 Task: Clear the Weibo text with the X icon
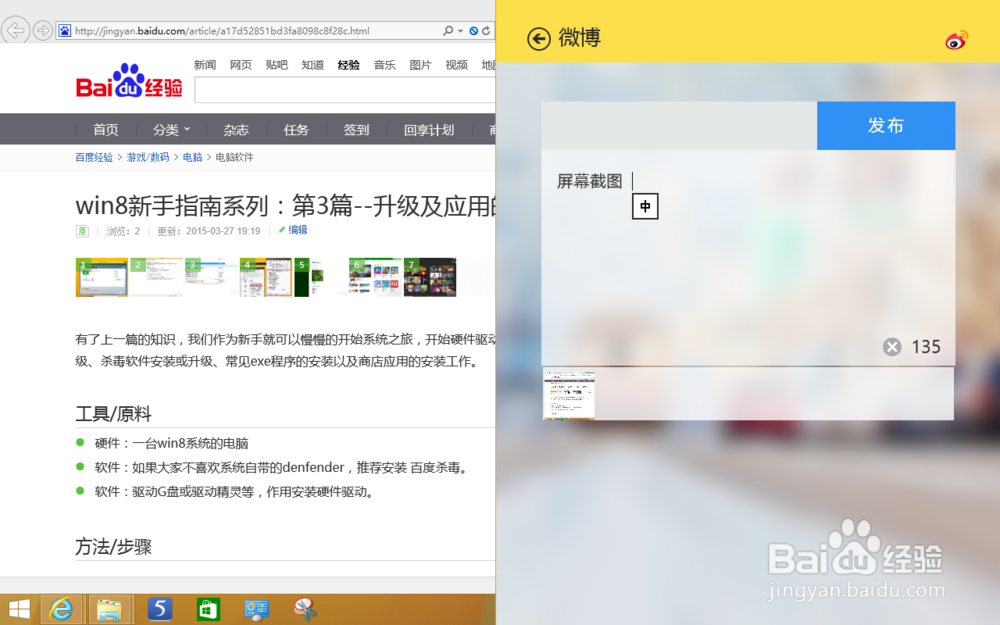pyautogui.click(x=892, y=347)
